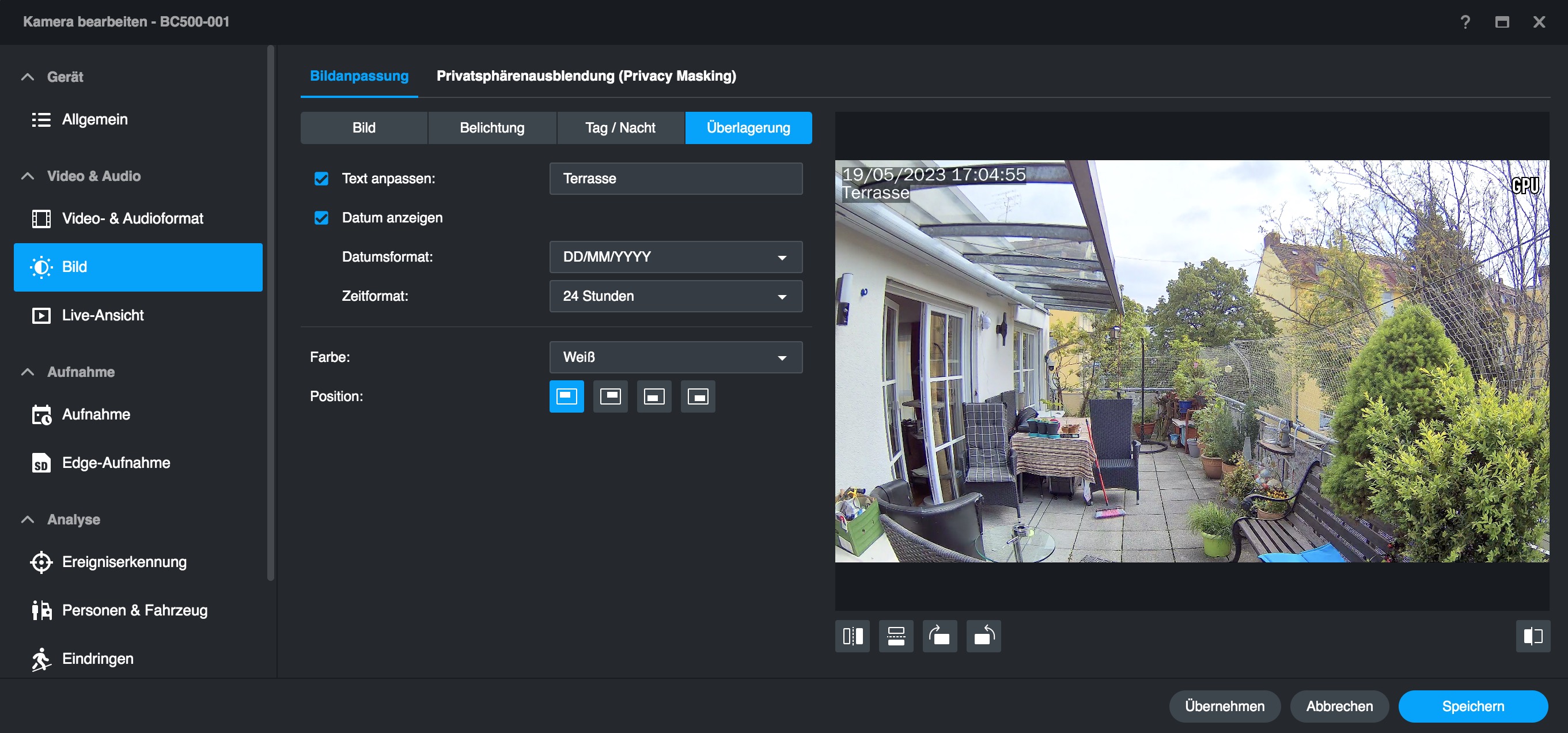Uncheck the Text anpassen checkbox
This screenshot has height=733, width=1568.
click(x=321, y=179)
